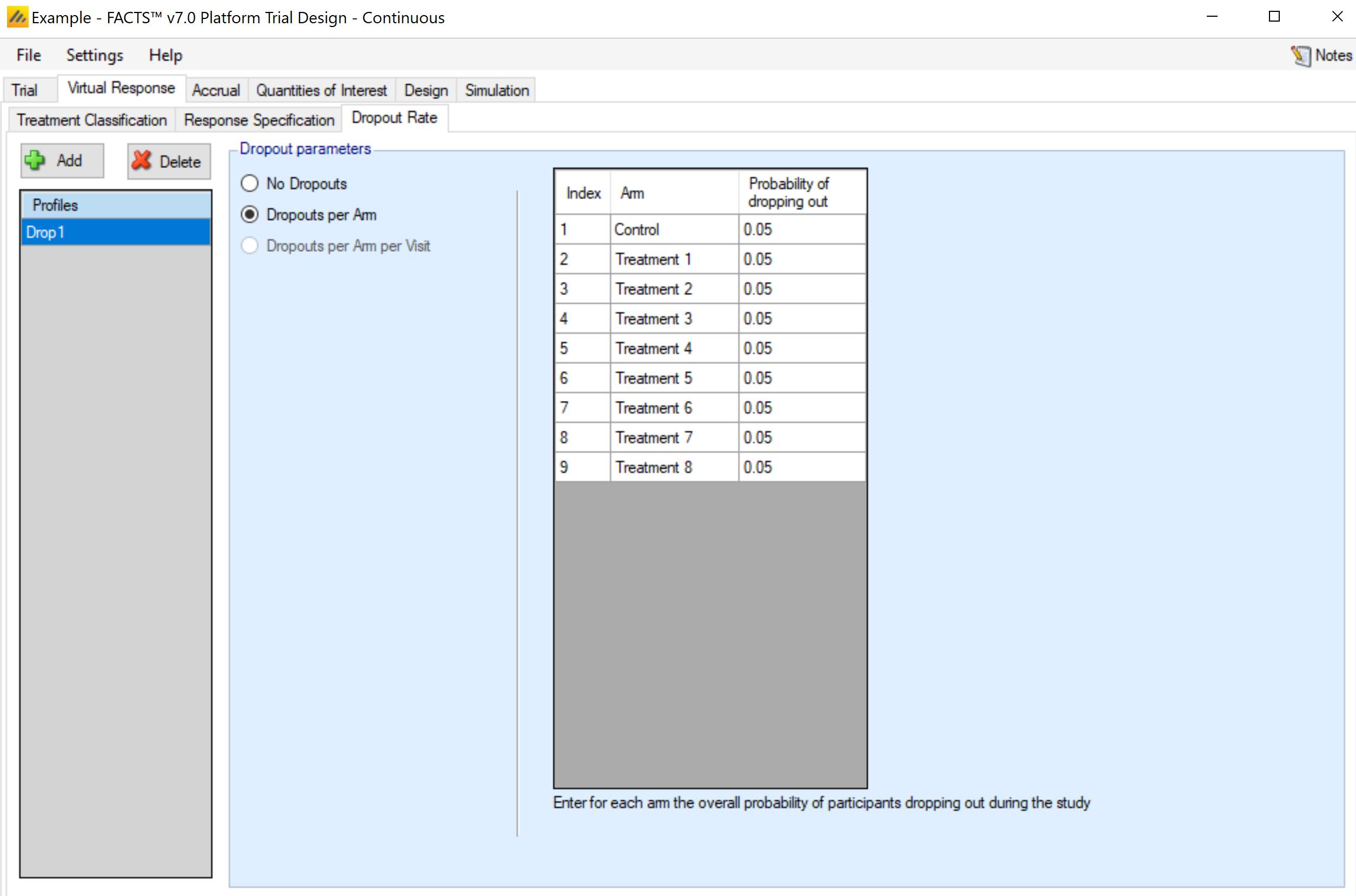Open the Simulation tab

tap(496, 90)
